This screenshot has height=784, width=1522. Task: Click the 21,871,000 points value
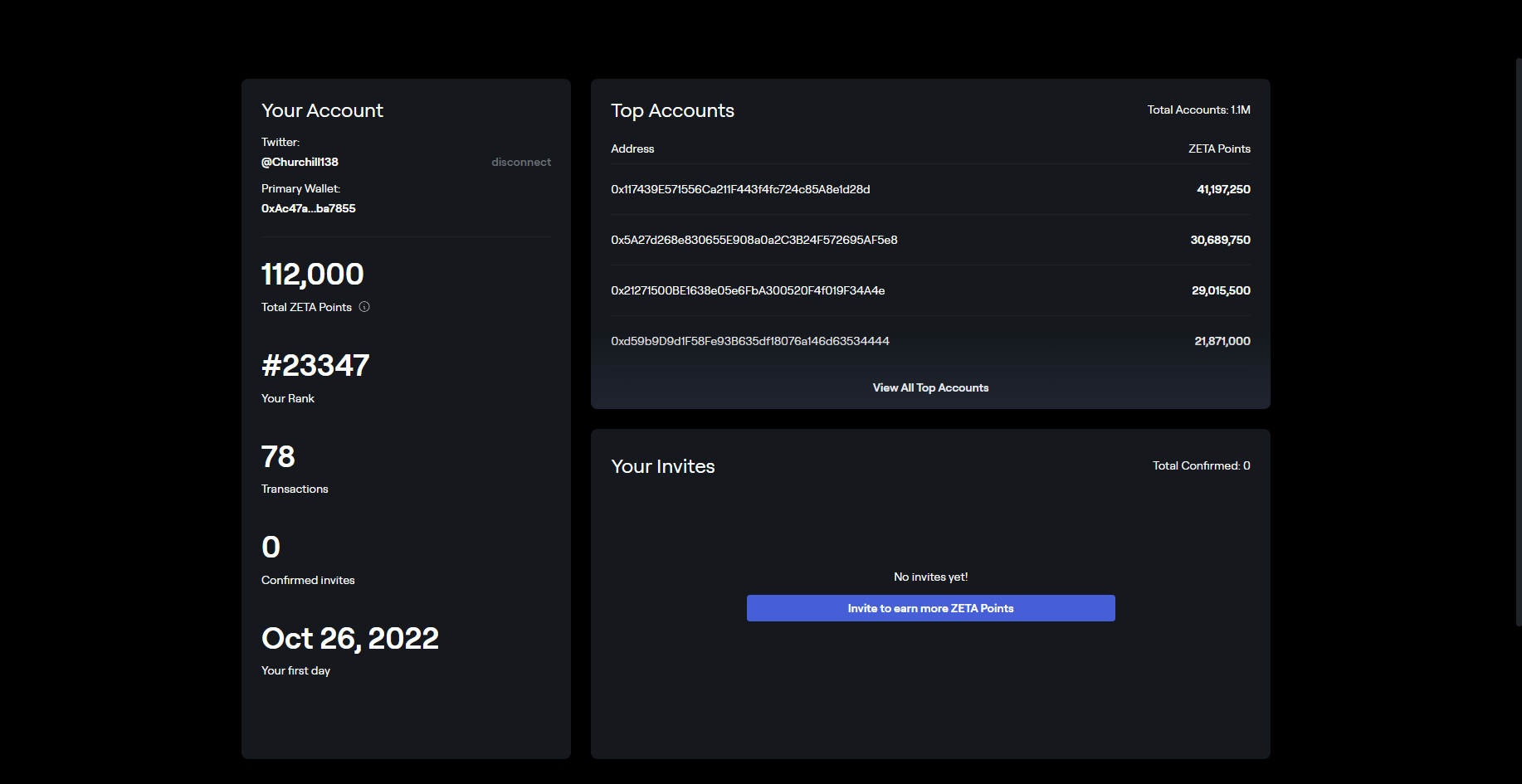[1222, 341]
